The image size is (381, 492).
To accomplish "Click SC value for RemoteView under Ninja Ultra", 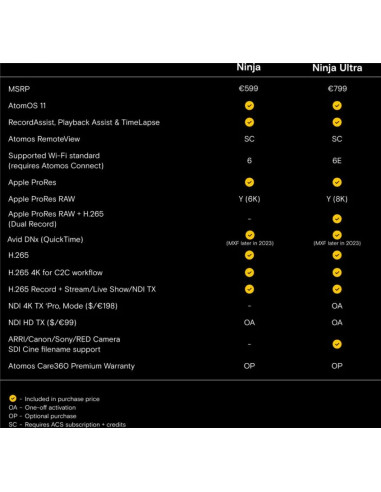I will click(337, 139).
